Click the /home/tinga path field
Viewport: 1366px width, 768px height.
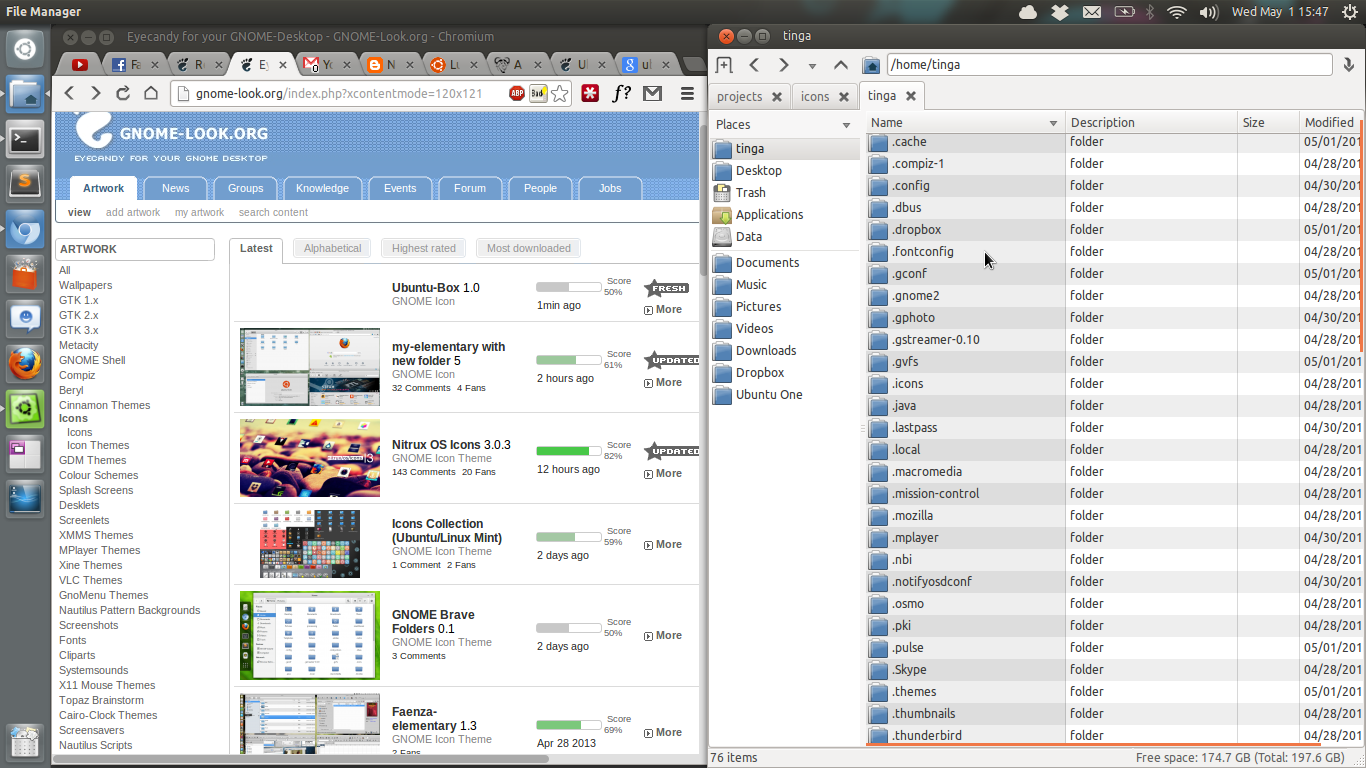[x=1109, y=65]
